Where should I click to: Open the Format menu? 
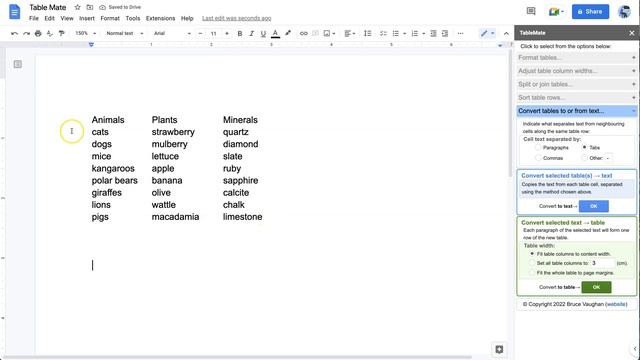[110, 18]
